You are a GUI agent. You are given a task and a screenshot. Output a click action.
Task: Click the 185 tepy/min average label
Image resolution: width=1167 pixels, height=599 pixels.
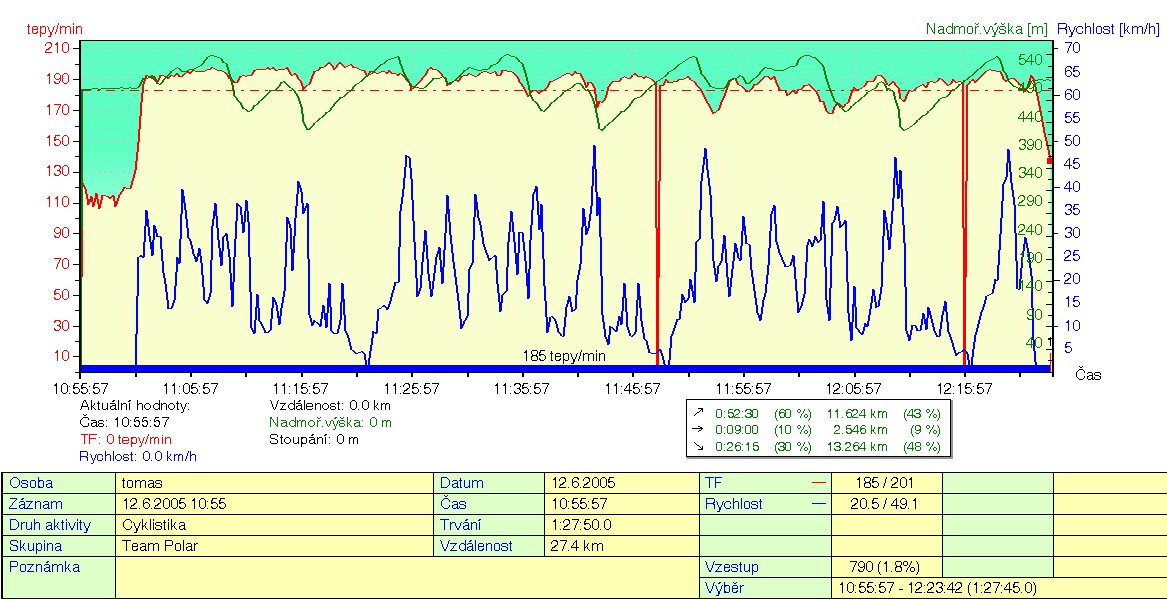[564, 355]
